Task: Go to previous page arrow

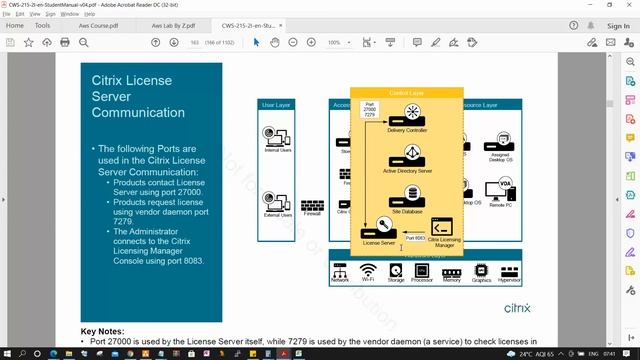Action: point(156,42)
